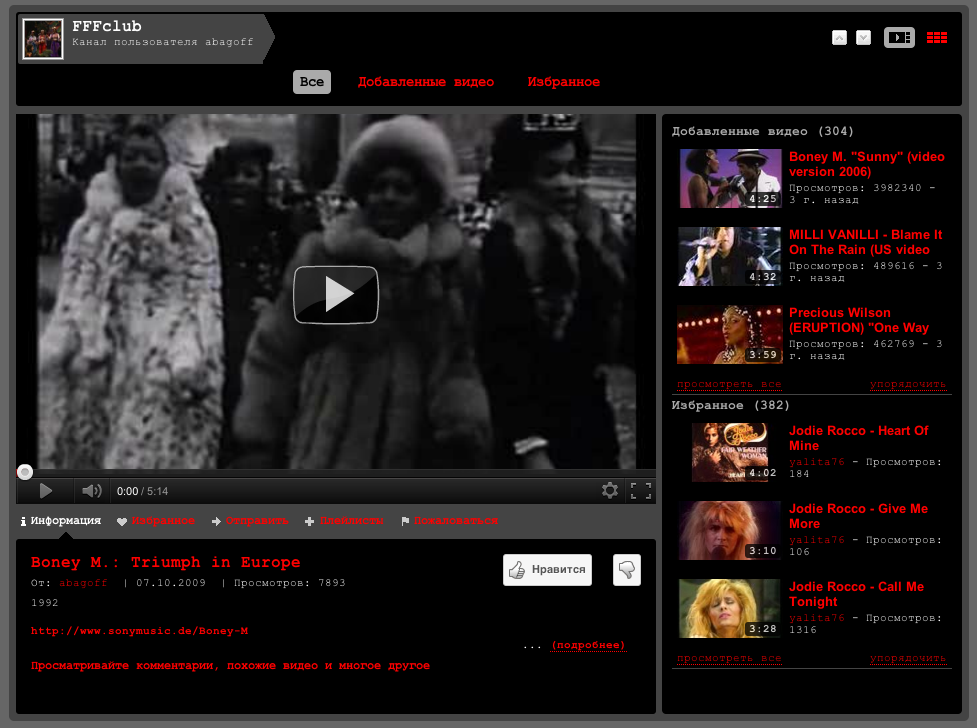Select the Информация tab below the player
977x728 pixels.
point(60,520)
